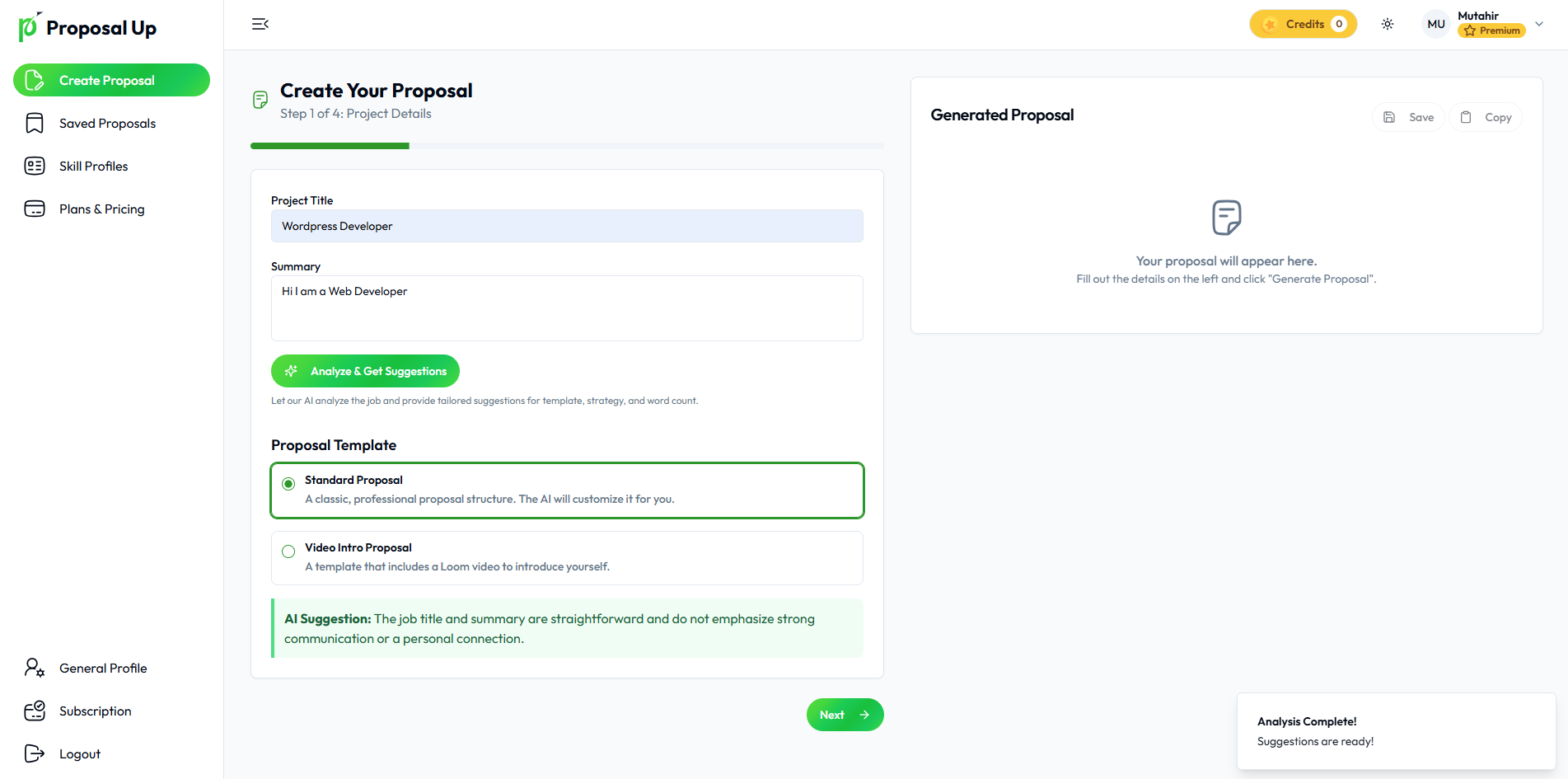Toggle the sidebar collapse menu icon
The image size is (1568, 779).
coord(260,24)
